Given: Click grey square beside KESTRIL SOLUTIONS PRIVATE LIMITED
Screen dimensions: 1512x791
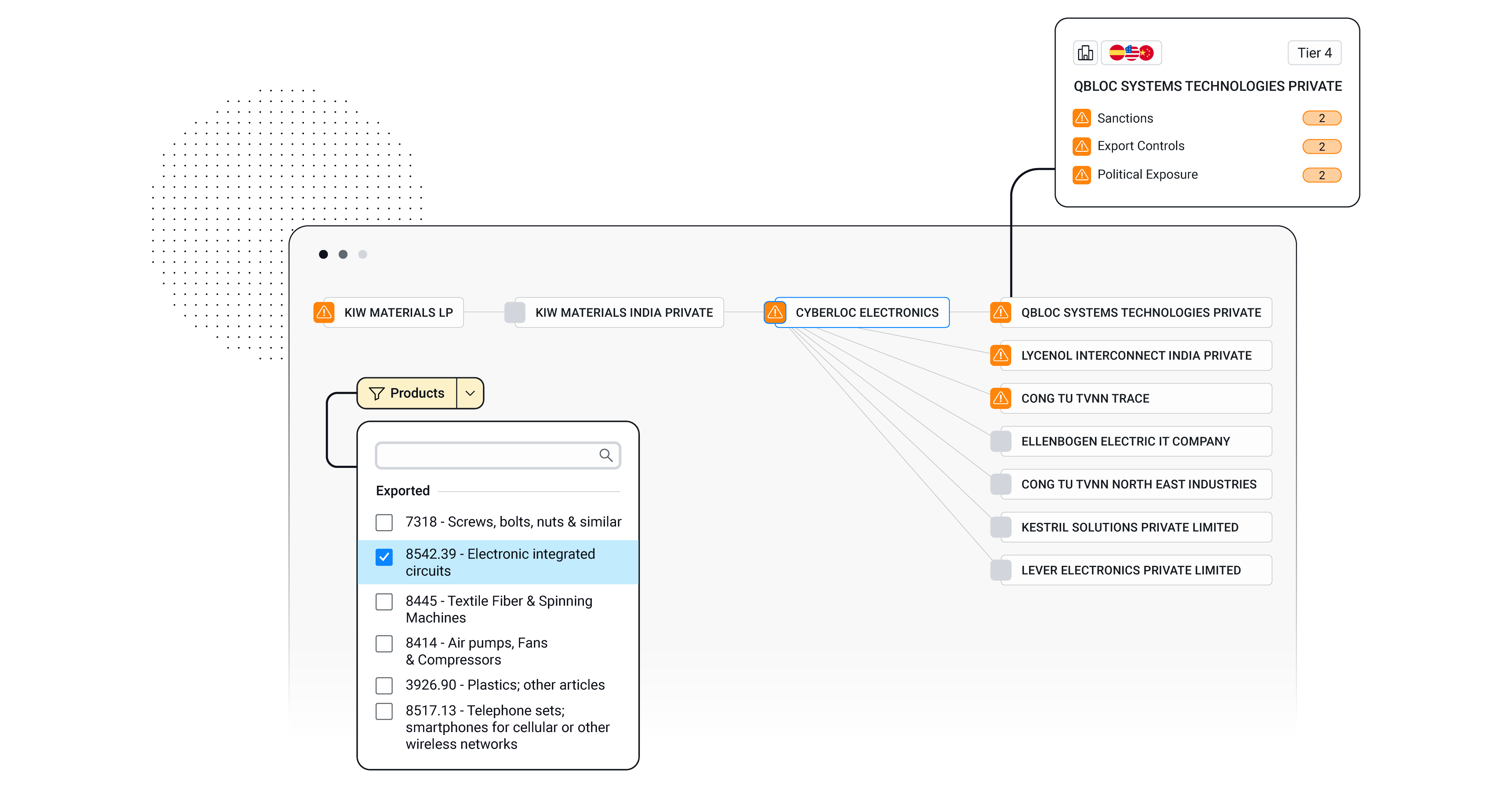Looking at the screenshot, I should pos(1001,527).
